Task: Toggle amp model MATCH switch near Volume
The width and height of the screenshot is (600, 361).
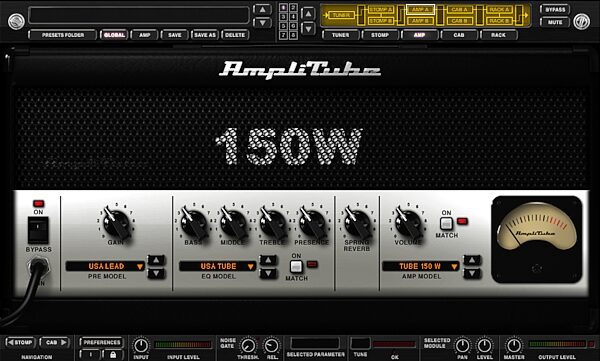Action: (x=446, y=224)
